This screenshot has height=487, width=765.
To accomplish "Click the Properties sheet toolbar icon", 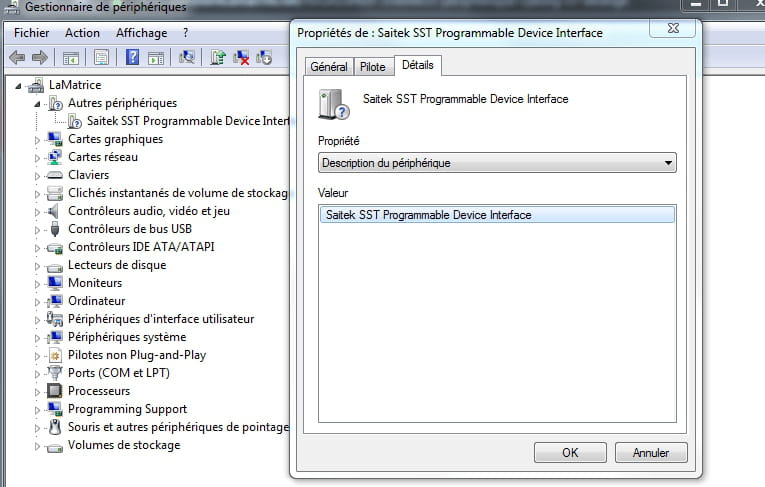I will pyautogui.click(x=101, y=58).
